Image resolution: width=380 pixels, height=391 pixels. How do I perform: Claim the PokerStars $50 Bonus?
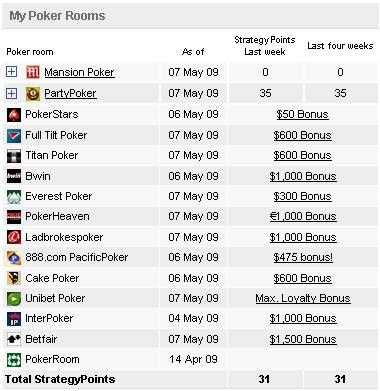click(302, 114)
